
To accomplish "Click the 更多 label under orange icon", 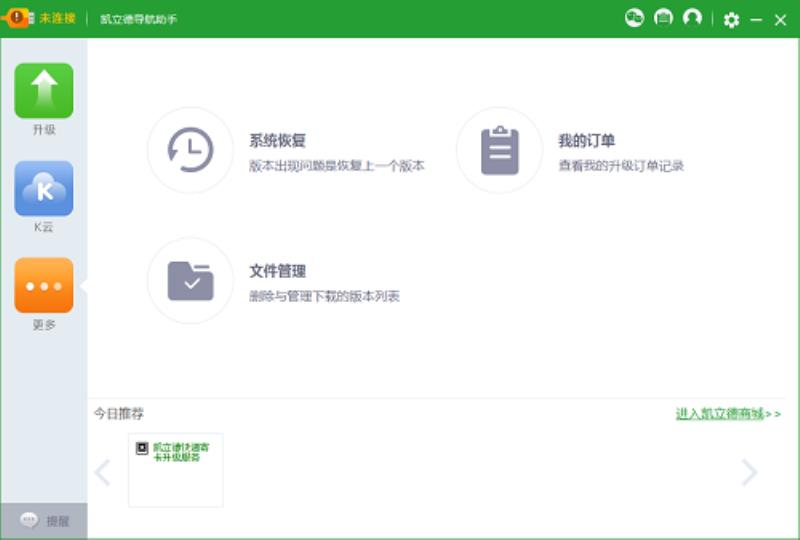I will [x=44, y=325].
